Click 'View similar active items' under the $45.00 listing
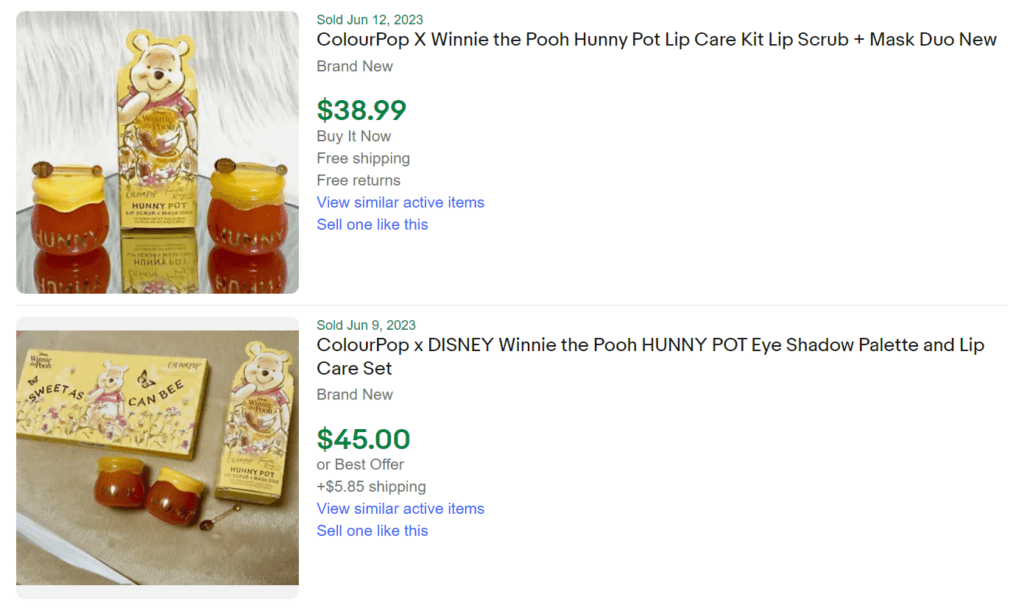The height and width of the screenshot is (608, 1024). tap(400, 508)
